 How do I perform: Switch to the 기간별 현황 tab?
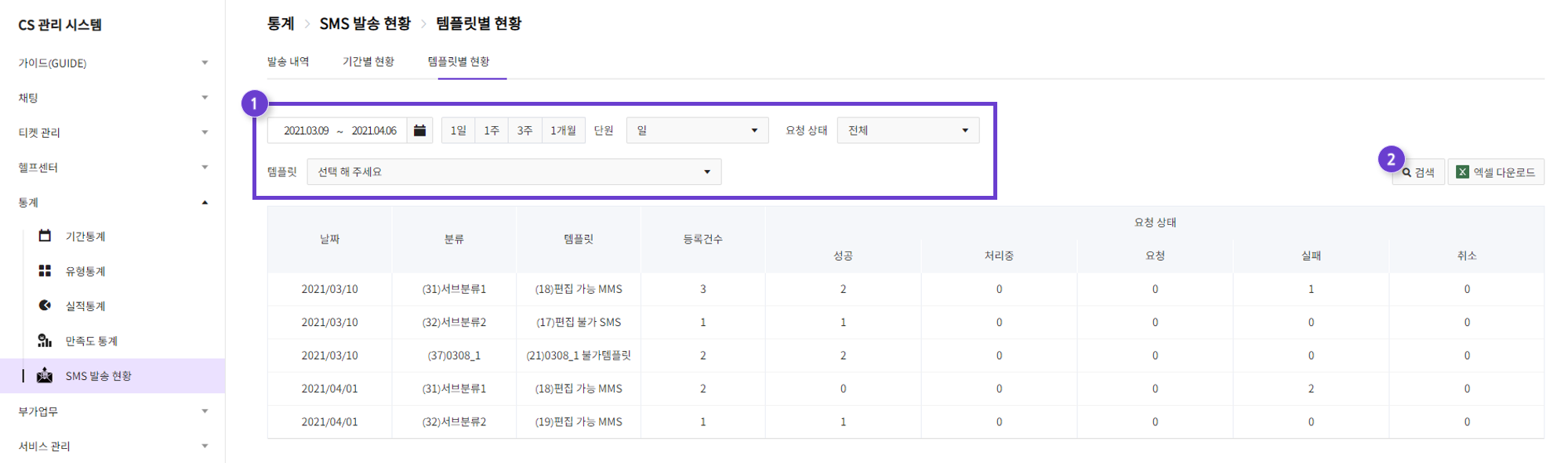368,62
